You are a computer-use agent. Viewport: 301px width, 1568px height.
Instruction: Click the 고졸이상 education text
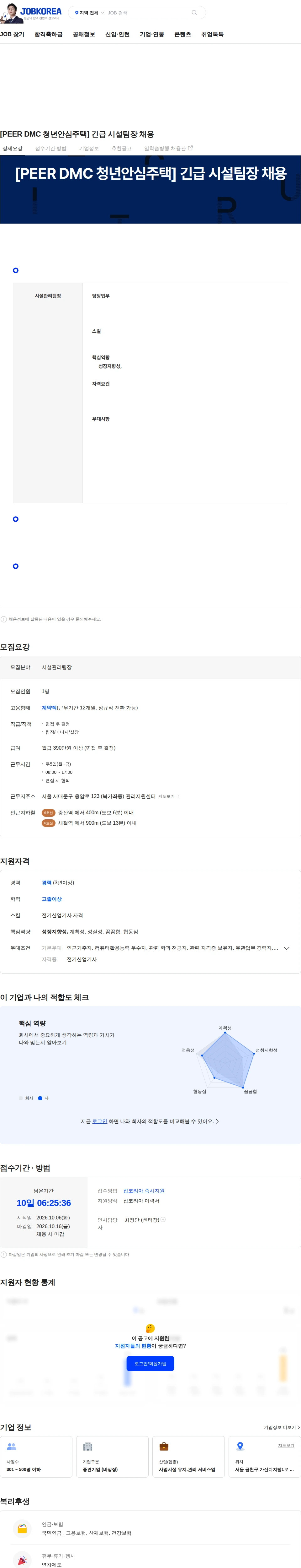(52, 899)
